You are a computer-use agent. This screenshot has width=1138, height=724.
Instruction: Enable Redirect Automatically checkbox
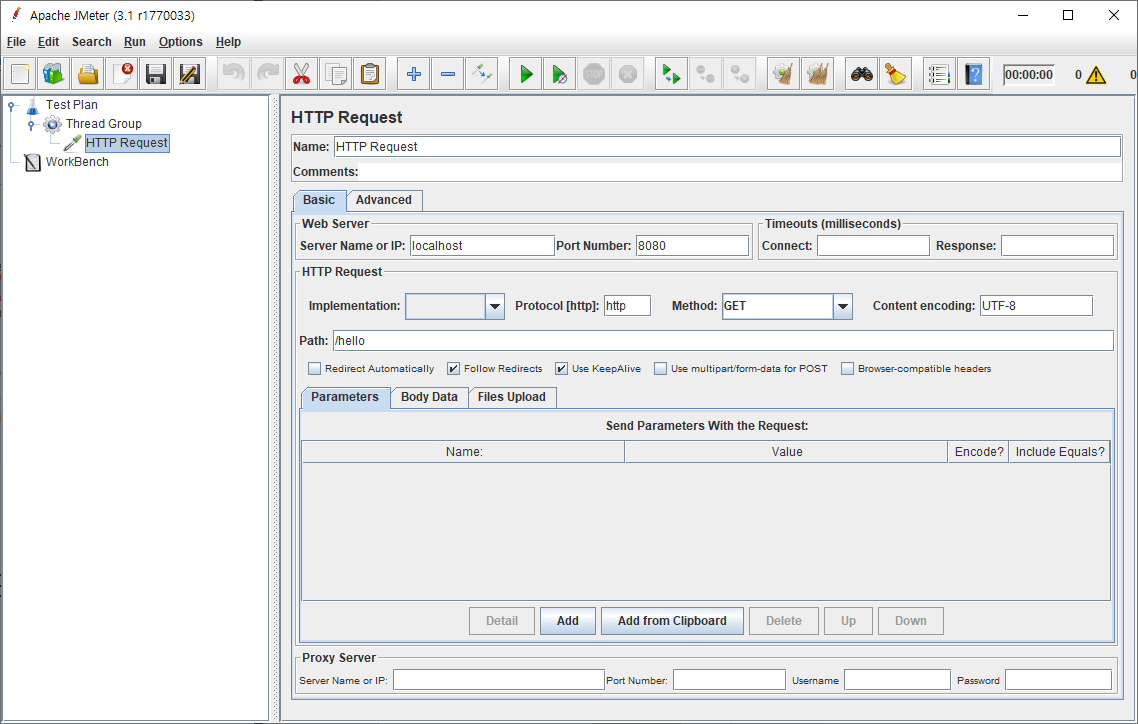[x=314, y=369]
